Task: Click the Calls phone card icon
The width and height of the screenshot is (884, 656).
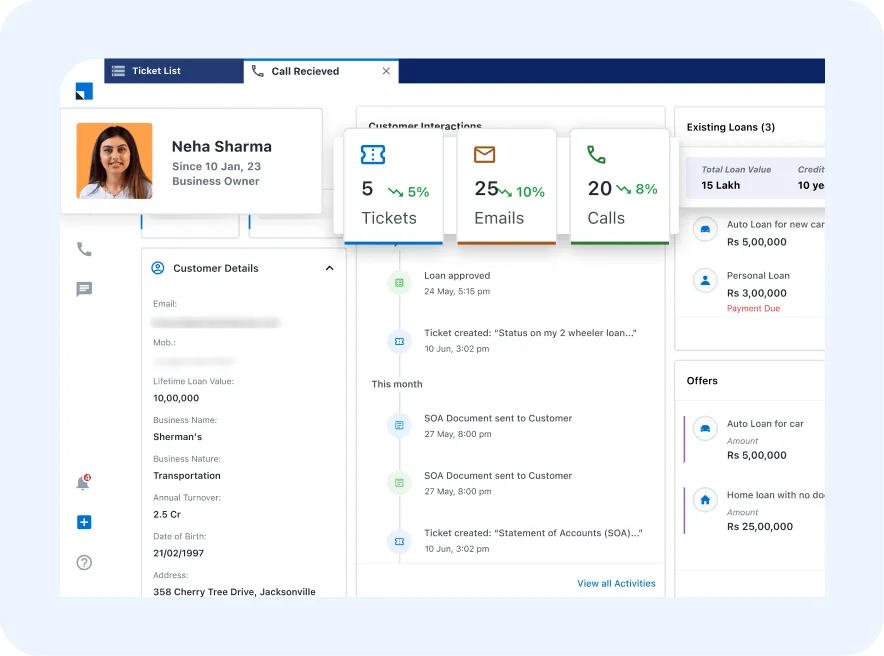Action: tap(596, 155)
